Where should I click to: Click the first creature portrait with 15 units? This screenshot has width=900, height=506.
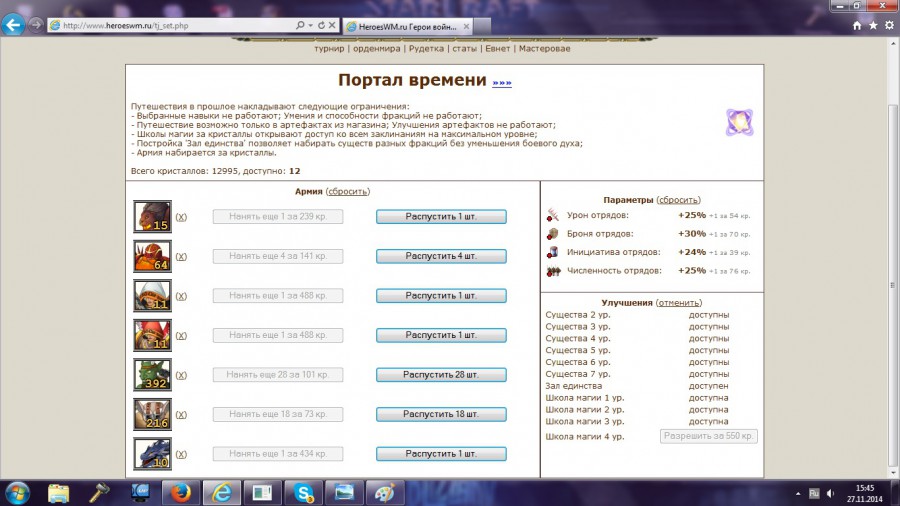(x=152, y=216)
